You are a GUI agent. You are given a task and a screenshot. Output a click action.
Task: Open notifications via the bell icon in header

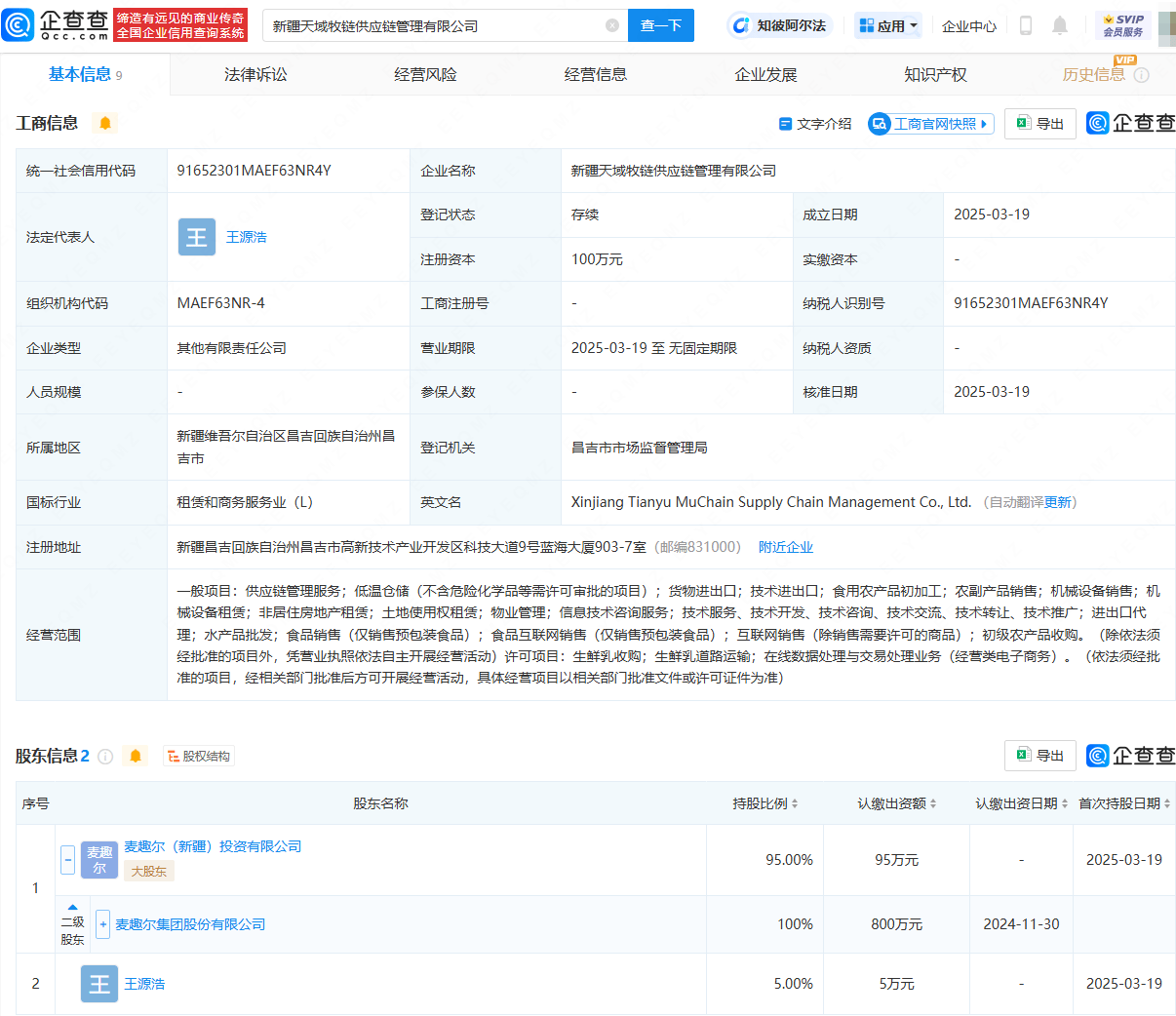click(1060, 25)
